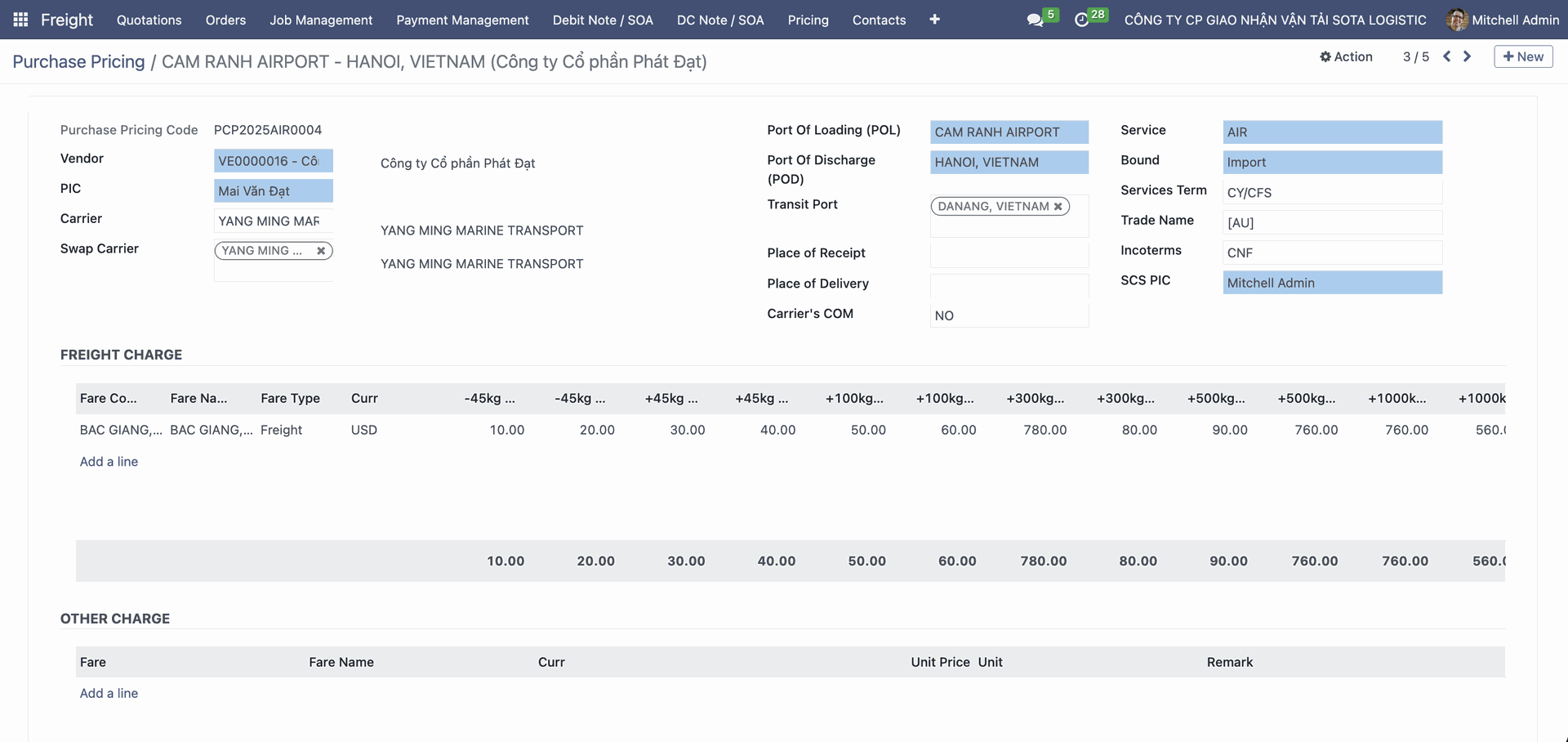
Task: Open the conversations chat icon
Action: tap(1035, 20)
